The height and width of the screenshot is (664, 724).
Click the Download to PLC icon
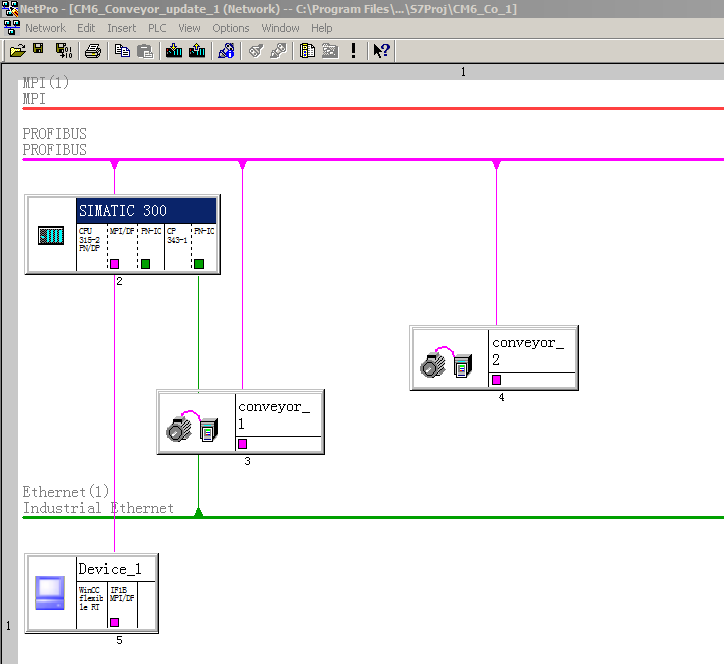174,50
